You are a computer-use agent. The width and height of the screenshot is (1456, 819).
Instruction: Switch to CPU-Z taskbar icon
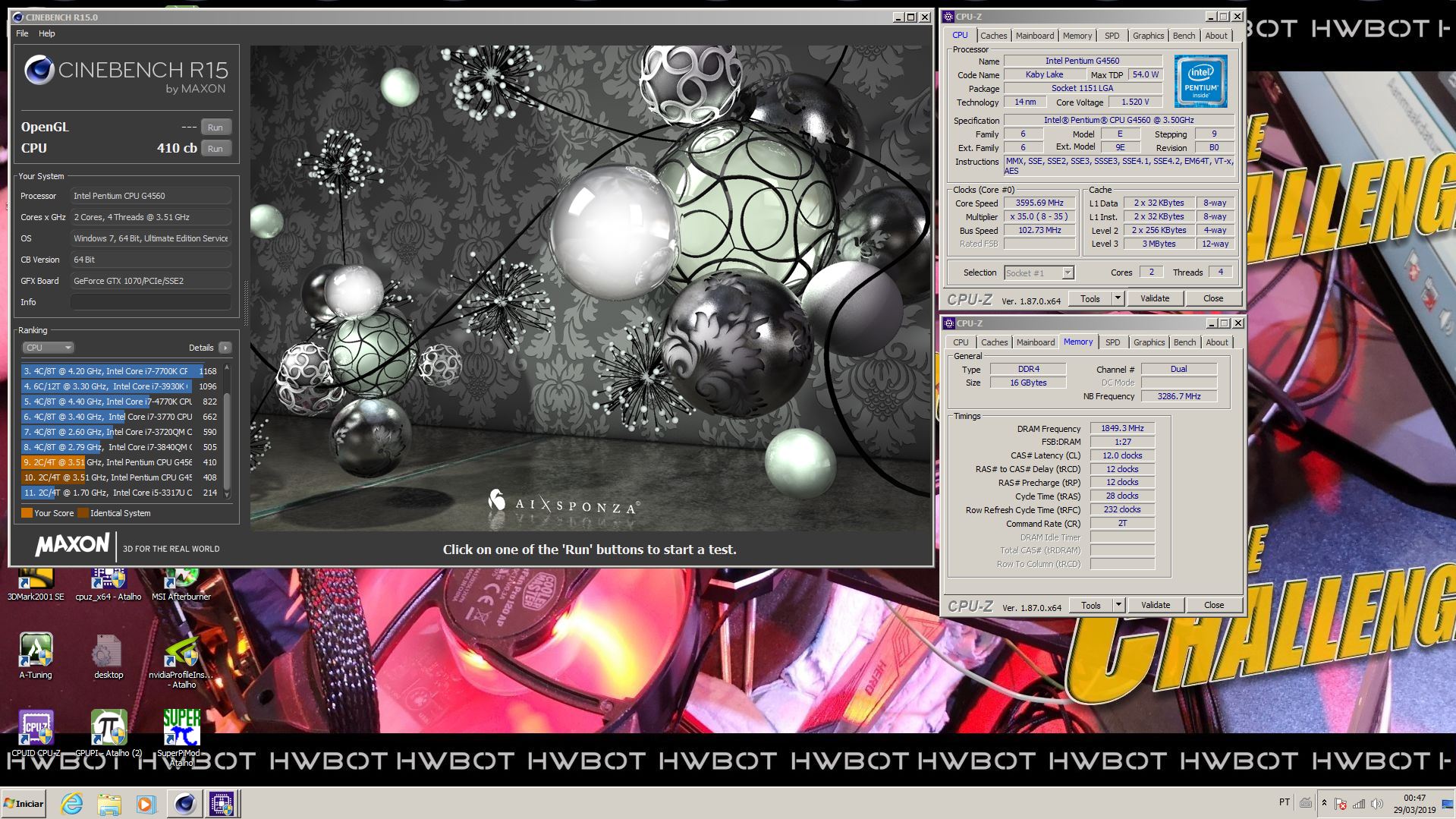[x=222, y=804]
